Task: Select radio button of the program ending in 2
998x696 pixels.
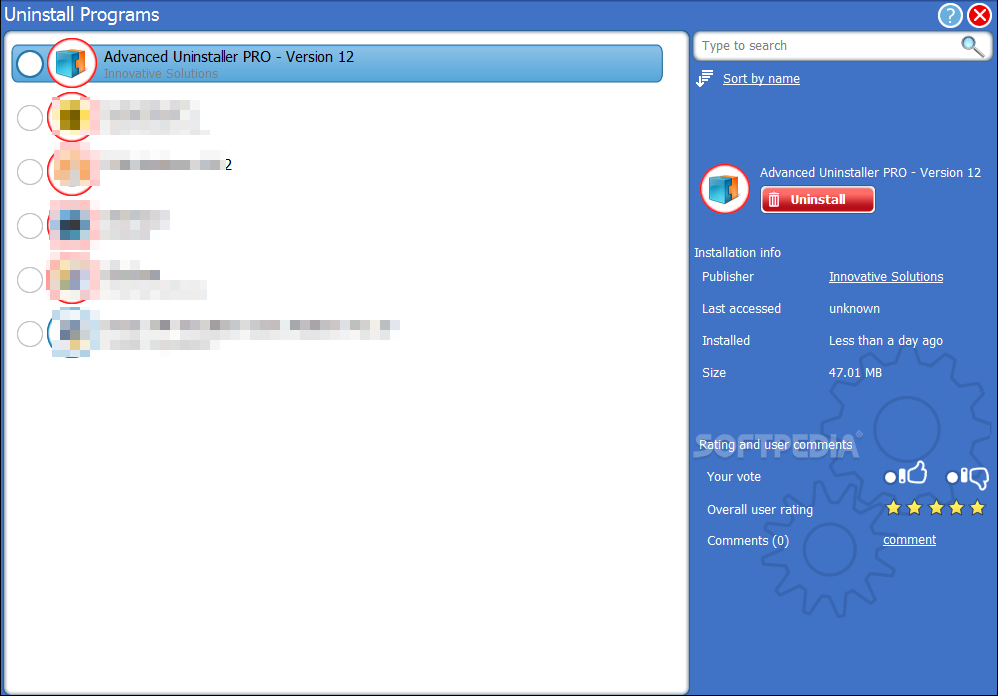Action: pos(29,172)
